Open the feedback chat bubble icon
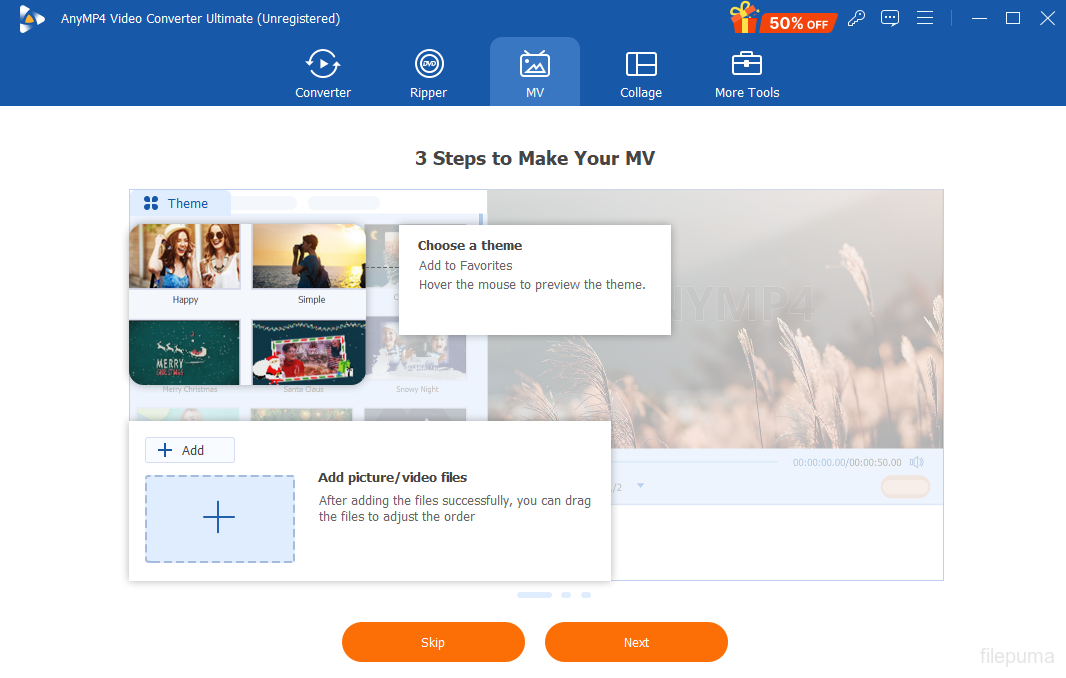 890,18
